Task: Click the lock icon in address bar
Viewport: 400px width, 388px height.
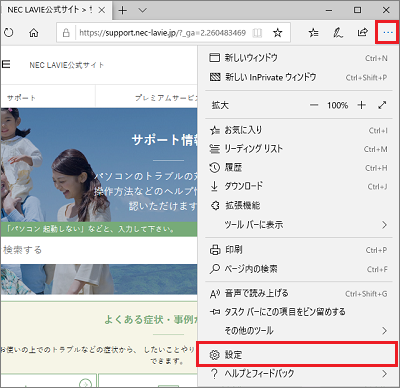Action: pos(66,33)
